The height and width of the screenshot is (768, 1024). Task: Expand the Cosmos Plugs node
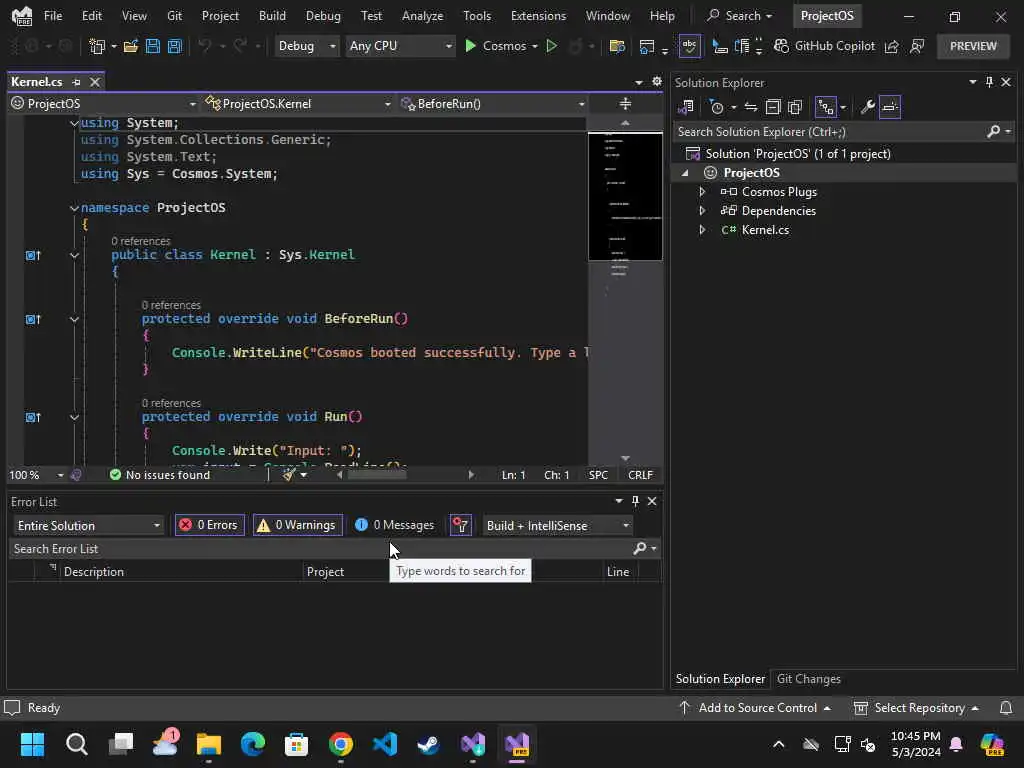(703, 192)
